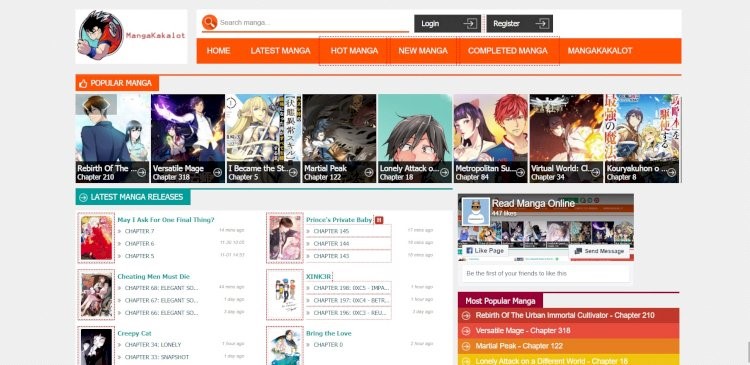
Task: Open May I Ask For One Final Thing cover thumbnail
Action: click(x=96, y=238)
